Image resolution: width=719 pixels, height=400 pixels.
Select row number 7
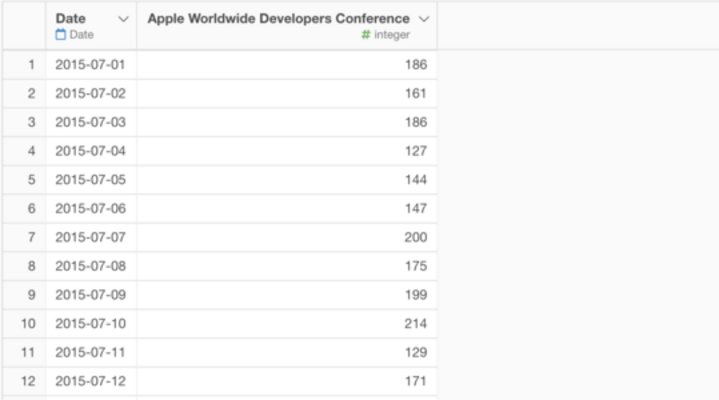[31, 237]
